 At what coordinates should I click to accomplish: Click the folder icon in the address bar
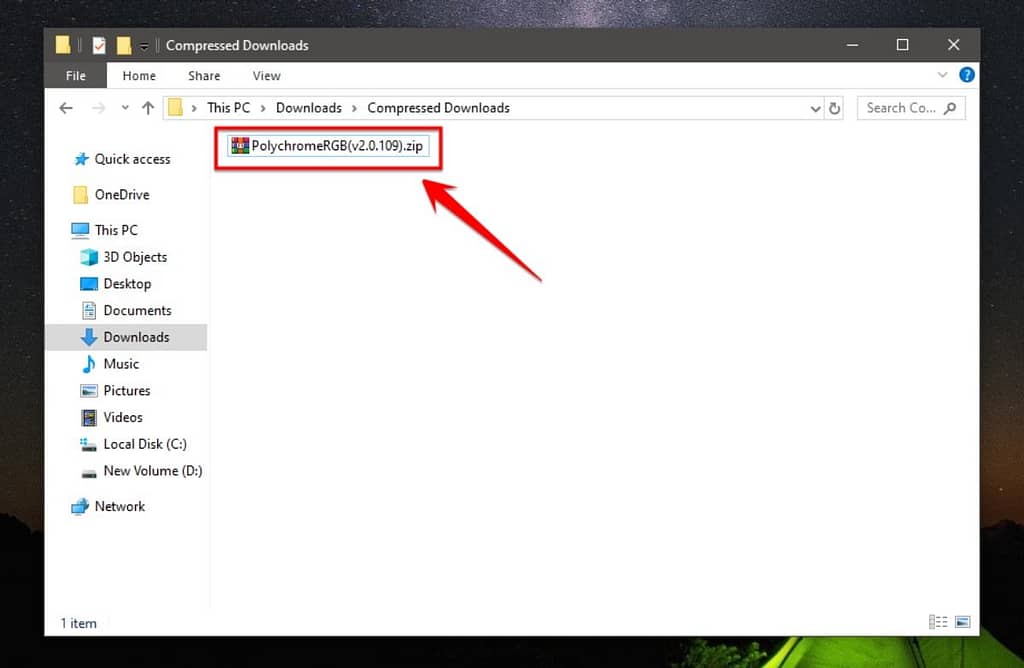click(175, 107)
